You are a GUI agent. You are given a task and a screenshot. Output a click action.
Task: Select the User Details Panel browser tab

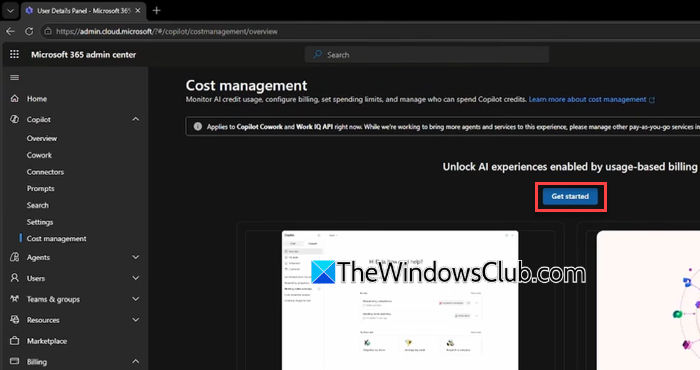83,11
